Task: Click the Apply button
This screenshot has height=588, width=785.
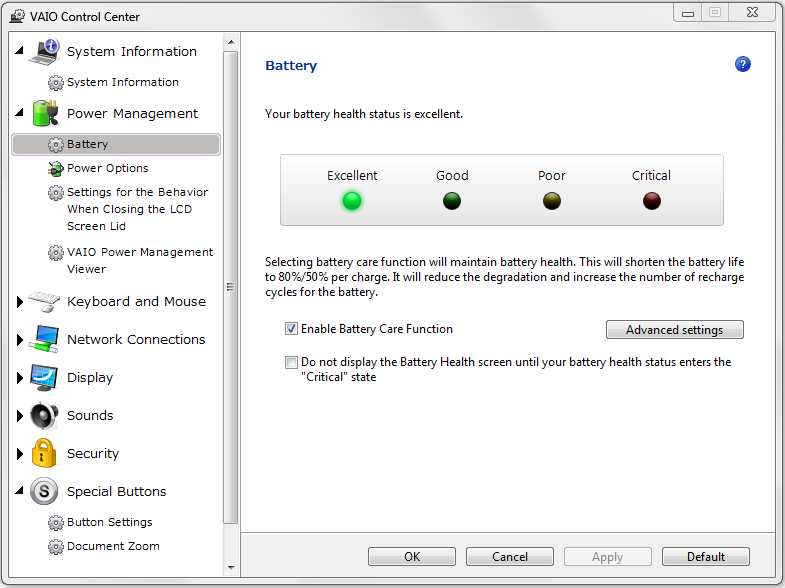Action: tap(607, 556)
